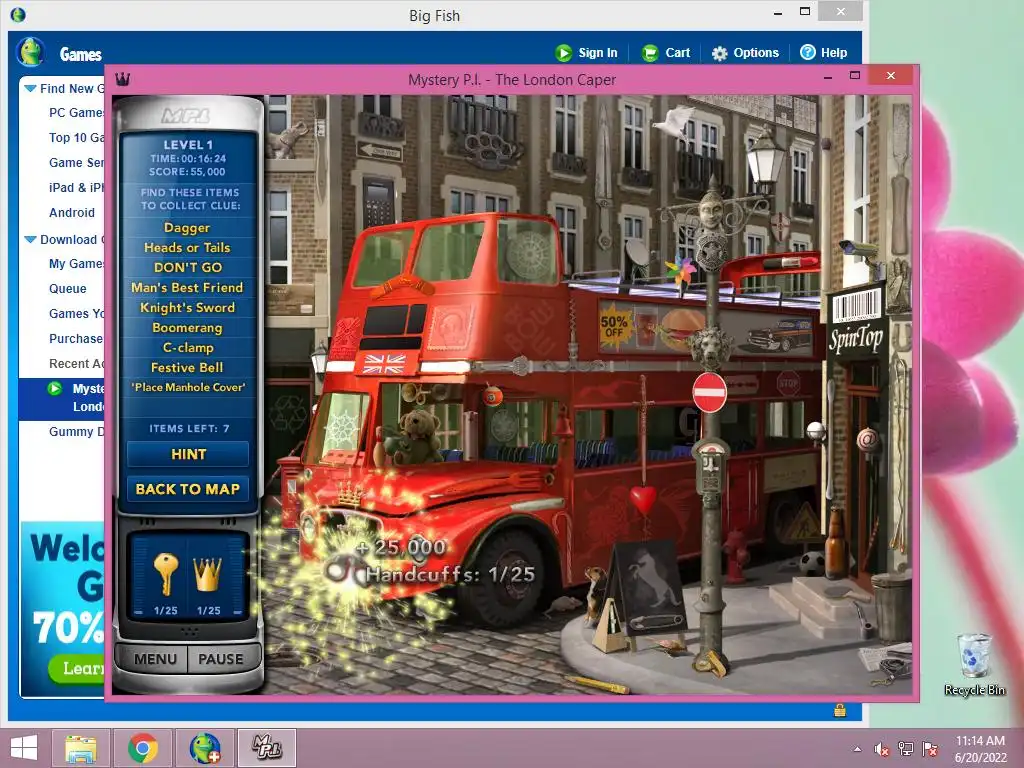
Task: Click BACK TO MAP button
Action: 188,489
